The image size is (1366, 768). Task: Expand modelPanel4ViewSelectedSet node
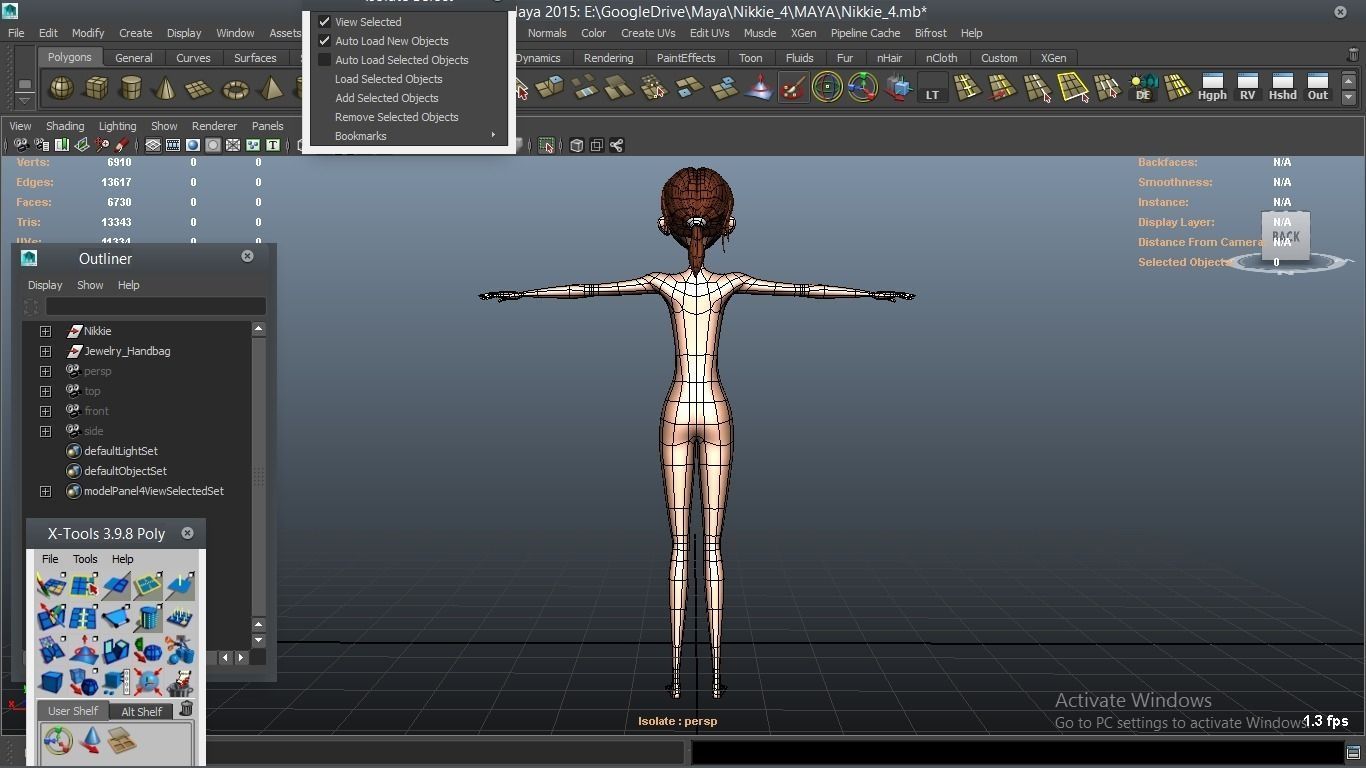coord(45,491)
